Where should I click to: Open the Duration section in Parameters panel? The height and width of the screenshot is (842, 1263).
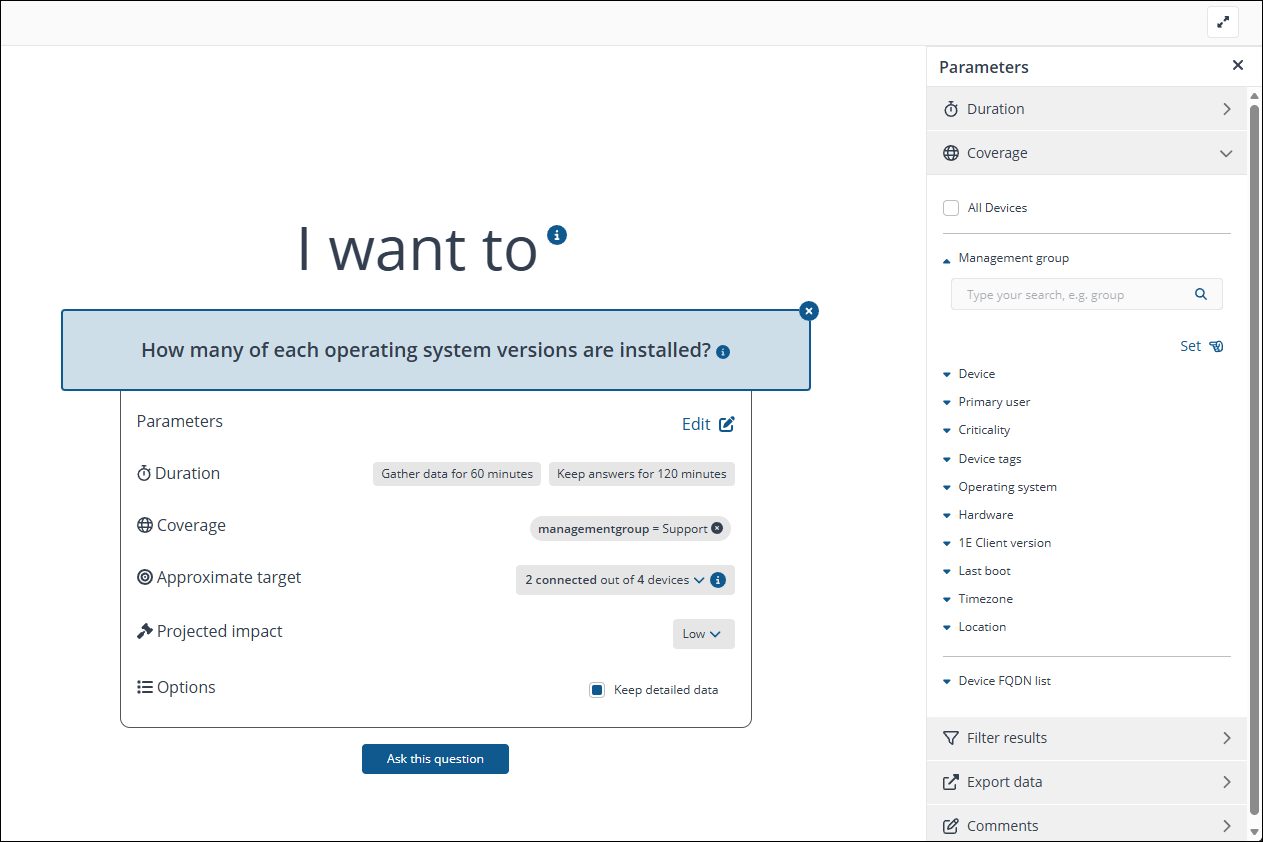pos(1087,109)
